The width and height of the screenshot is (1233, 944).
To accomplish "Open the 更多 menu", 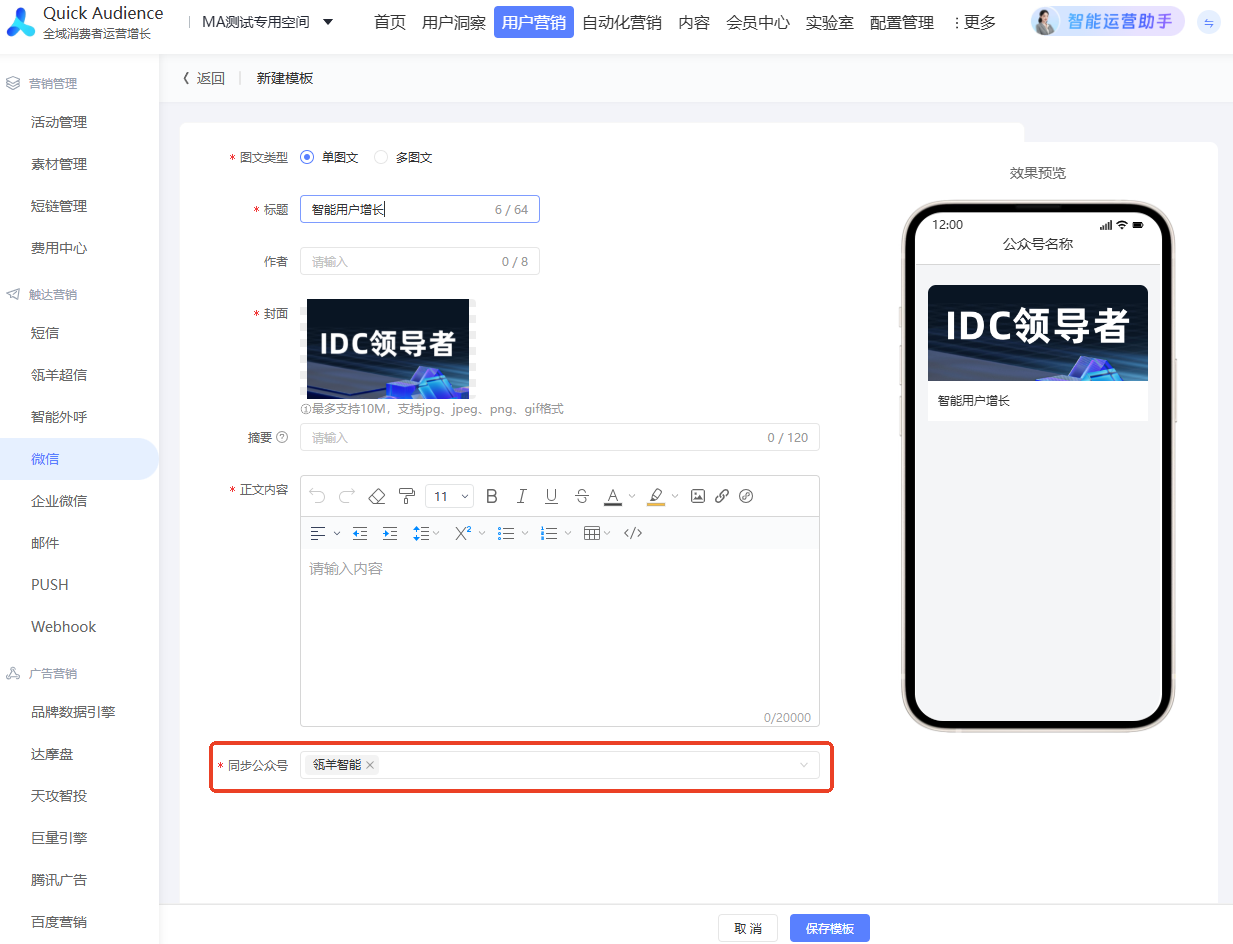I will click(975, 22).
